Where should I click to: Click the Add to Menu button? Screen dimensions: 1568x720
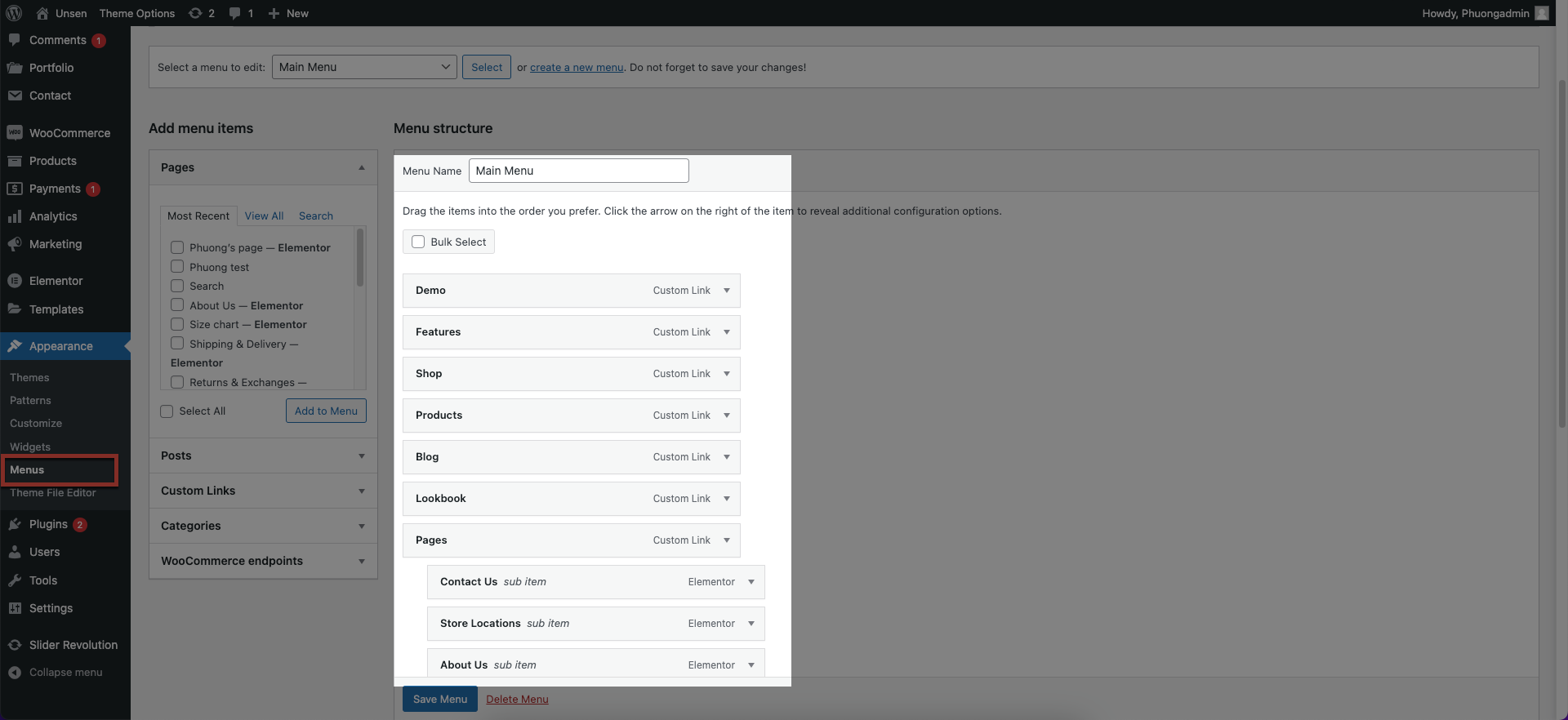pyautogui.click(x=326, y=411)
